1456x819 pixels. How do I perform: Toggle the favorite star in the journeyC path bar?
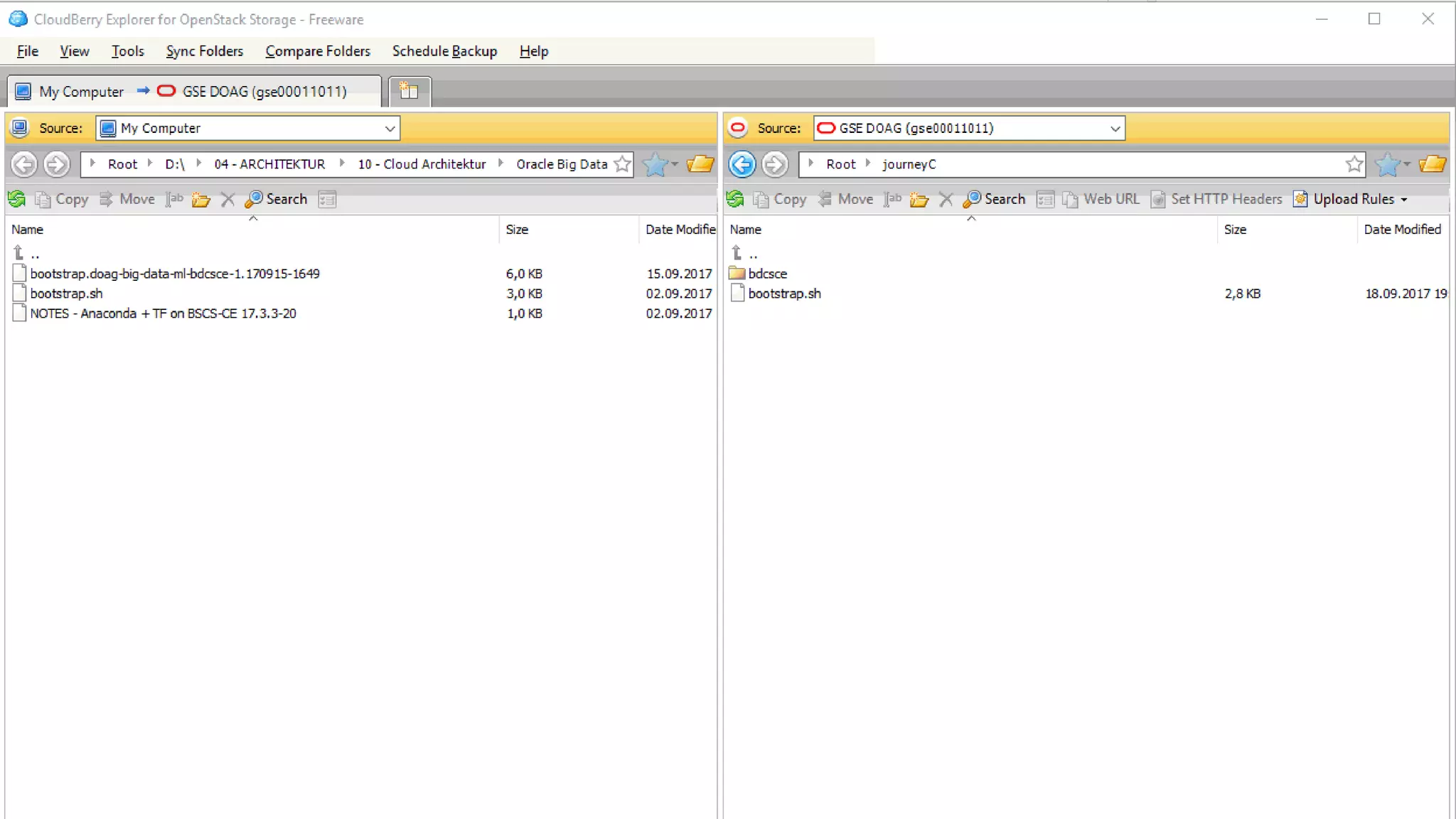1354,164
